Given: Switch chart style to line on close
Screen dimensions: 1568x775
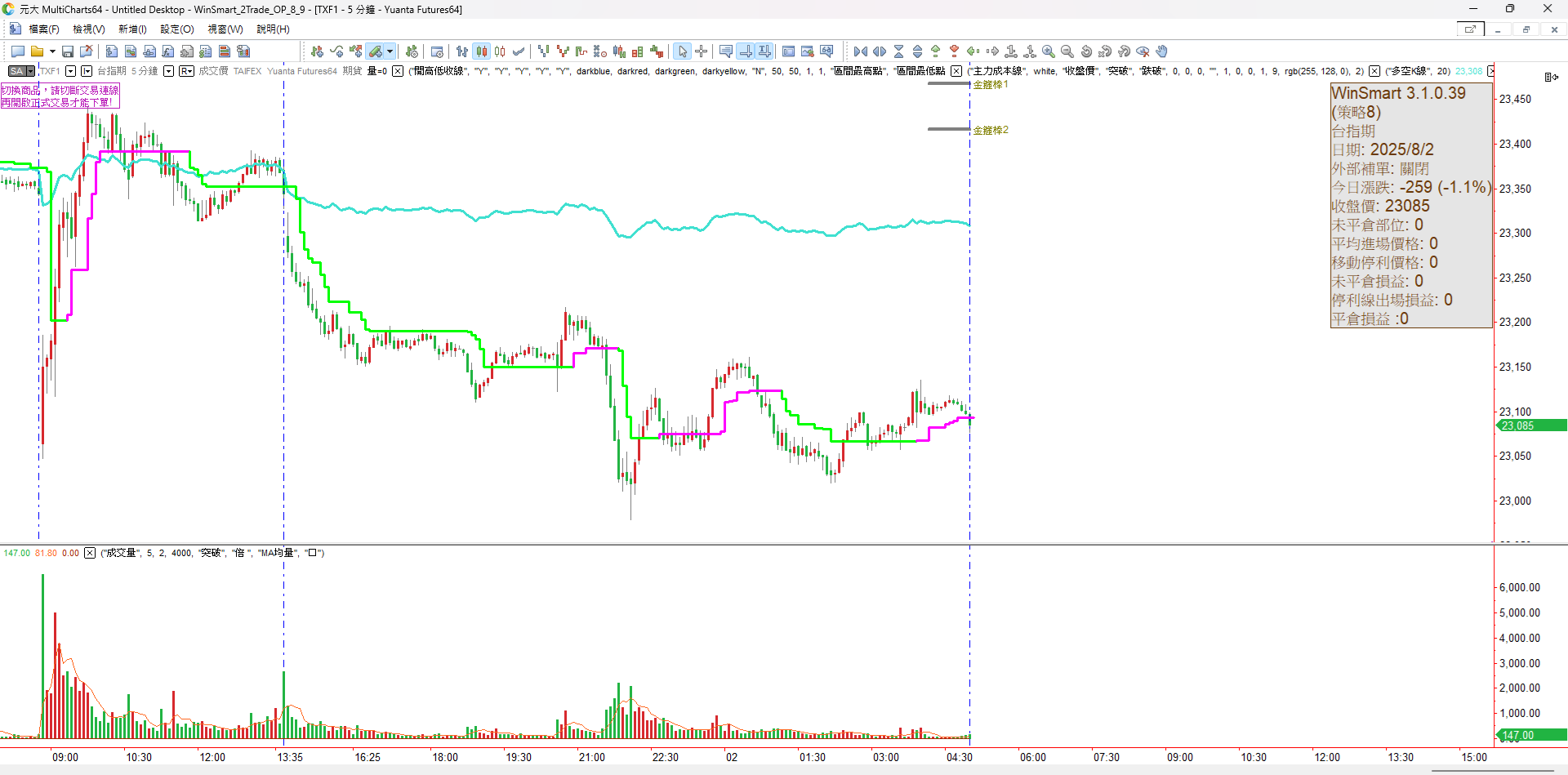Looking at the screenshot, I should (518, 51).
